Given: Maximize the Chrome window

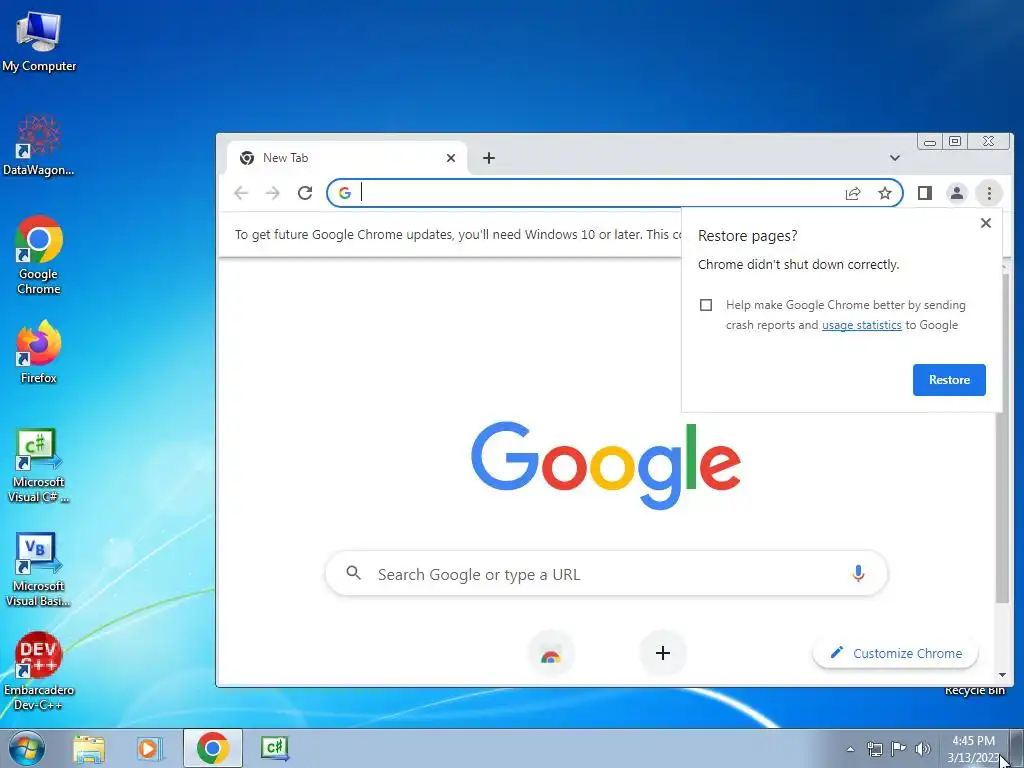Looking at the screenshot, I should (955, 142).
